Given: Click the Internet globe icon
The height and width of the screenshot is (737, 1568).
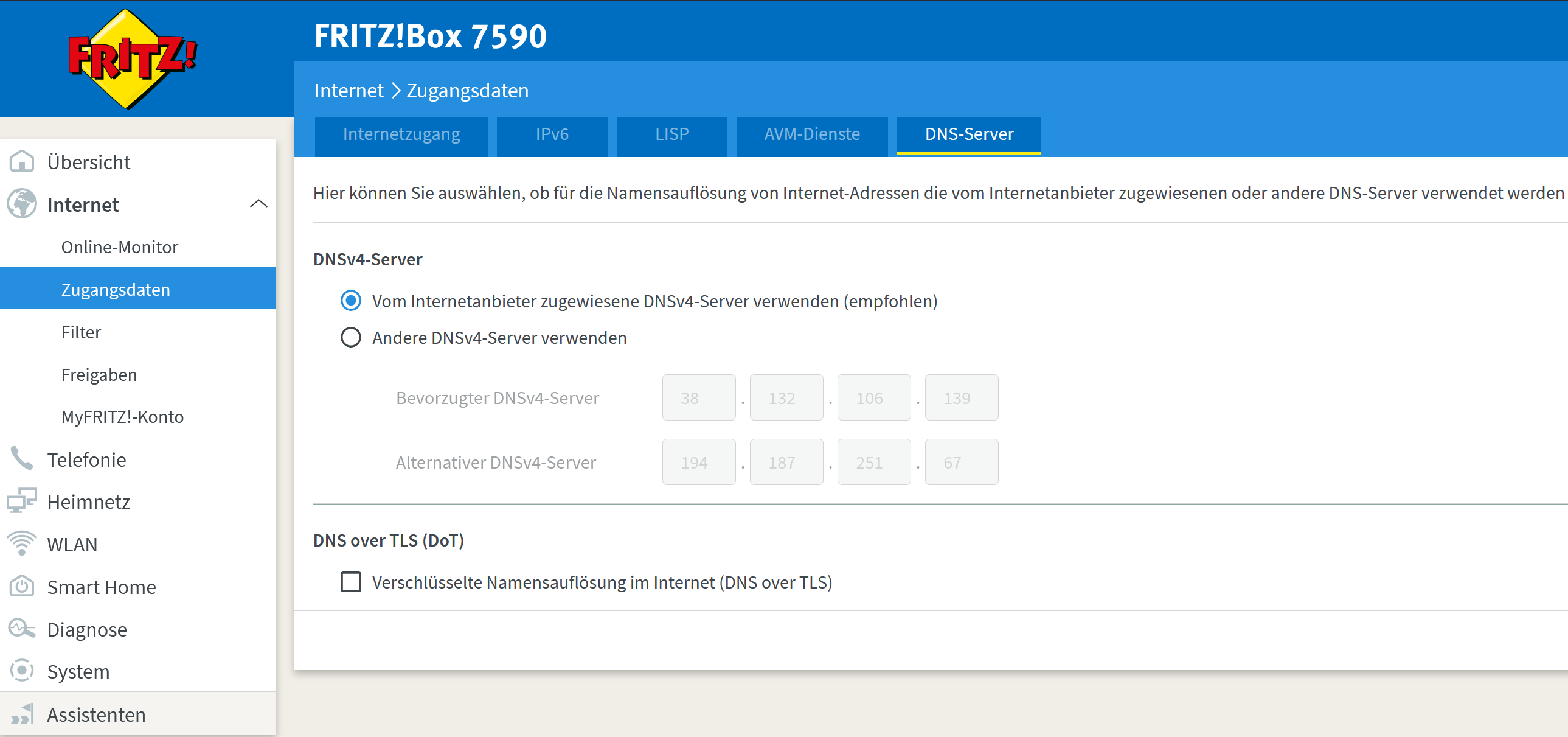Looking at the screenshot, I should point(22,204).
